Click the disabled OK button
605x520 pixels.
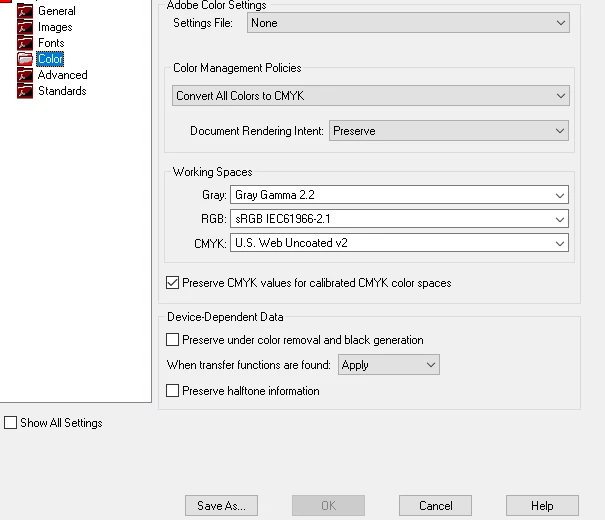tap(328, 506)
